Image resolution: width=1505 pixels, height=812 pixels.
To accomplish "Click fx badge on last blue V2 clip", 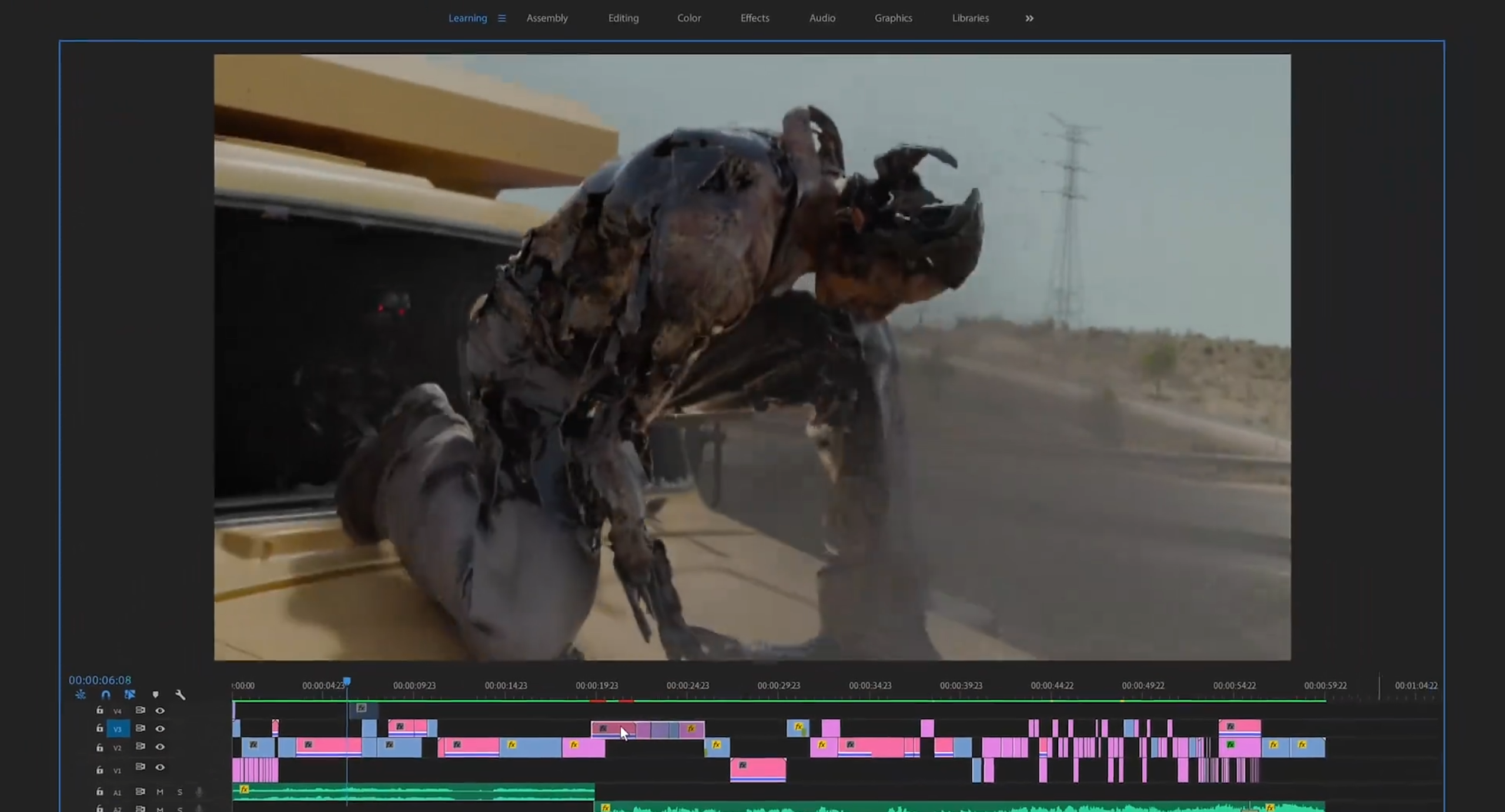I will [x=1302, y=745].
